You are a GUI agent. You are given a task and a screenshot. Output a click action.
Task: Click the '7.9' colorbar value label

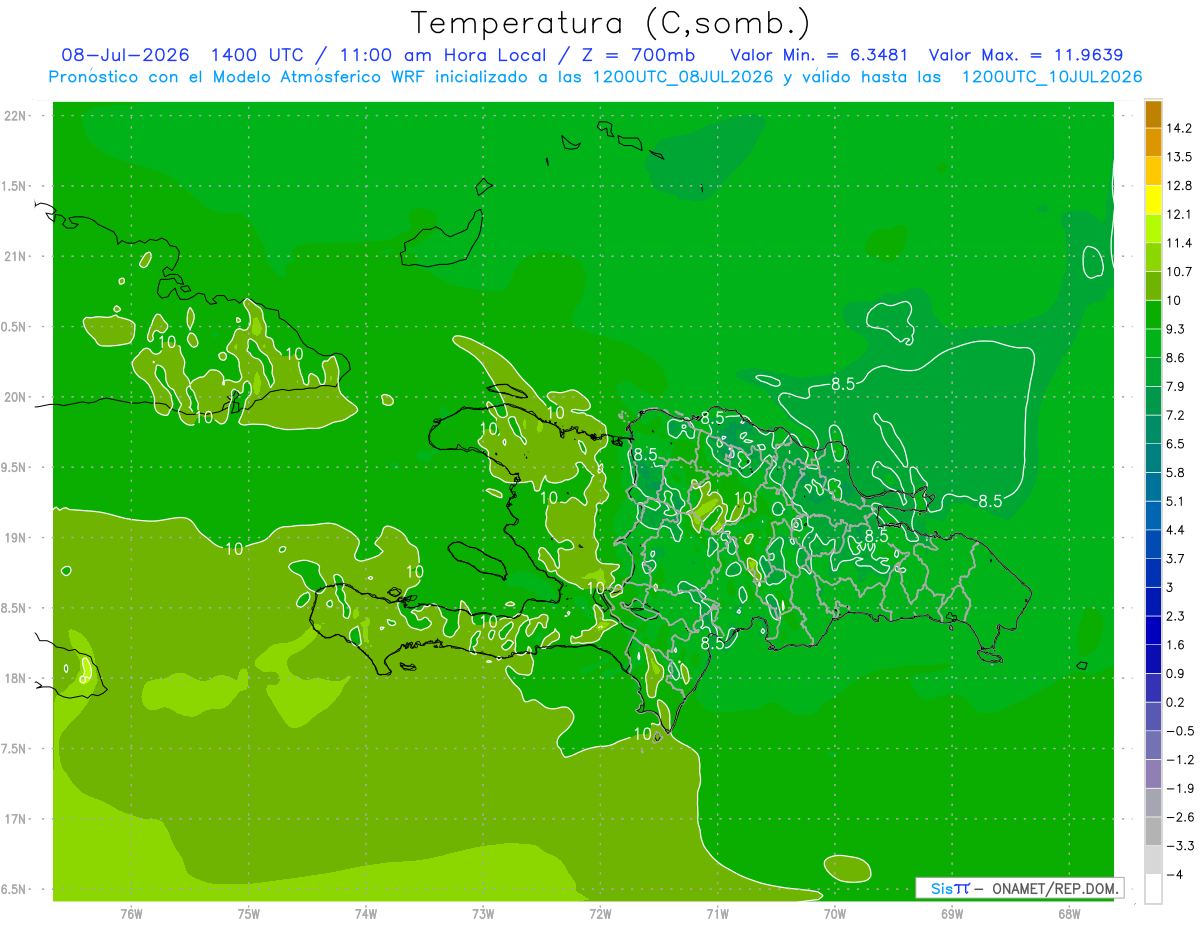point(1176,386)
